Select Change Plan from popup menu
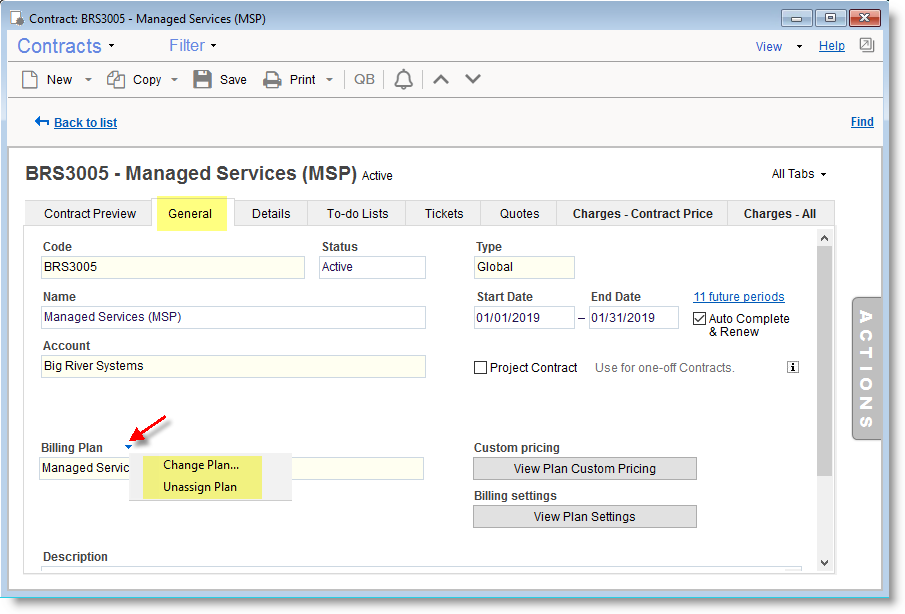Image resolution: width=905 pixels, height=614 pixels. pos(201,465)
